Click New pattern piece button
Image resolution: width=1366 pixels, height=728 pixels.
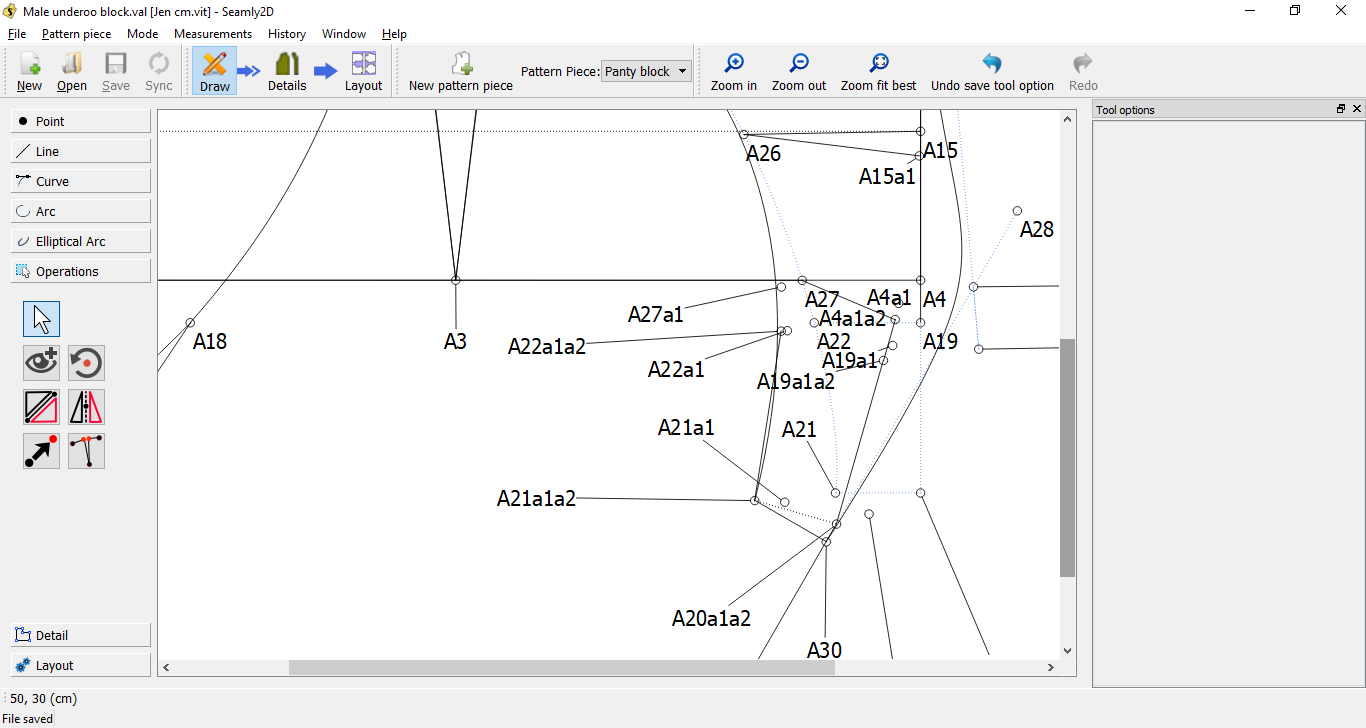pos(460,72)
